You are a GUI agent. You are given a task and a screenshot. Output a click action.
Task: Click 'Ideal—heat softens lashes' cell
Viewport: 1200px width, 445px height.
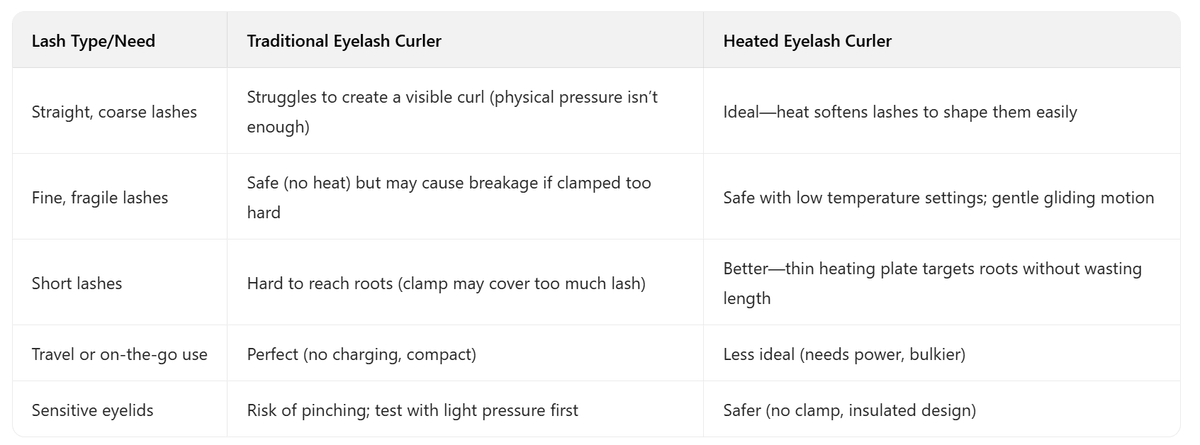pos(899,112)
